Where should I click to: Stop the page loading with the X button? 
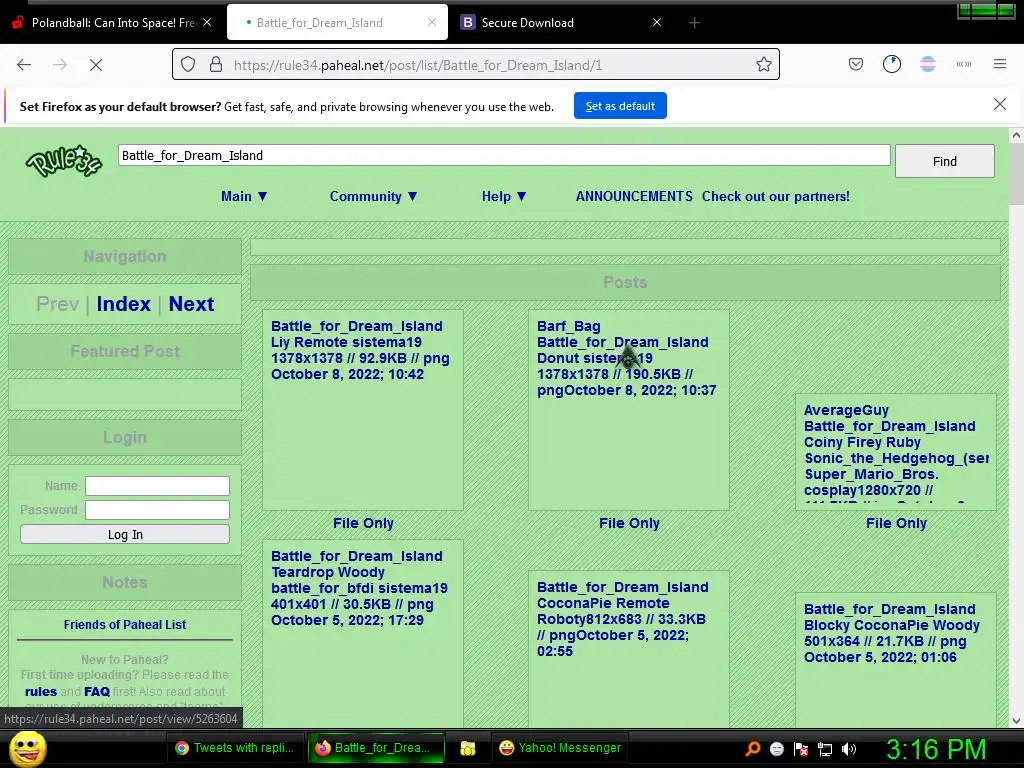point(96,65)
